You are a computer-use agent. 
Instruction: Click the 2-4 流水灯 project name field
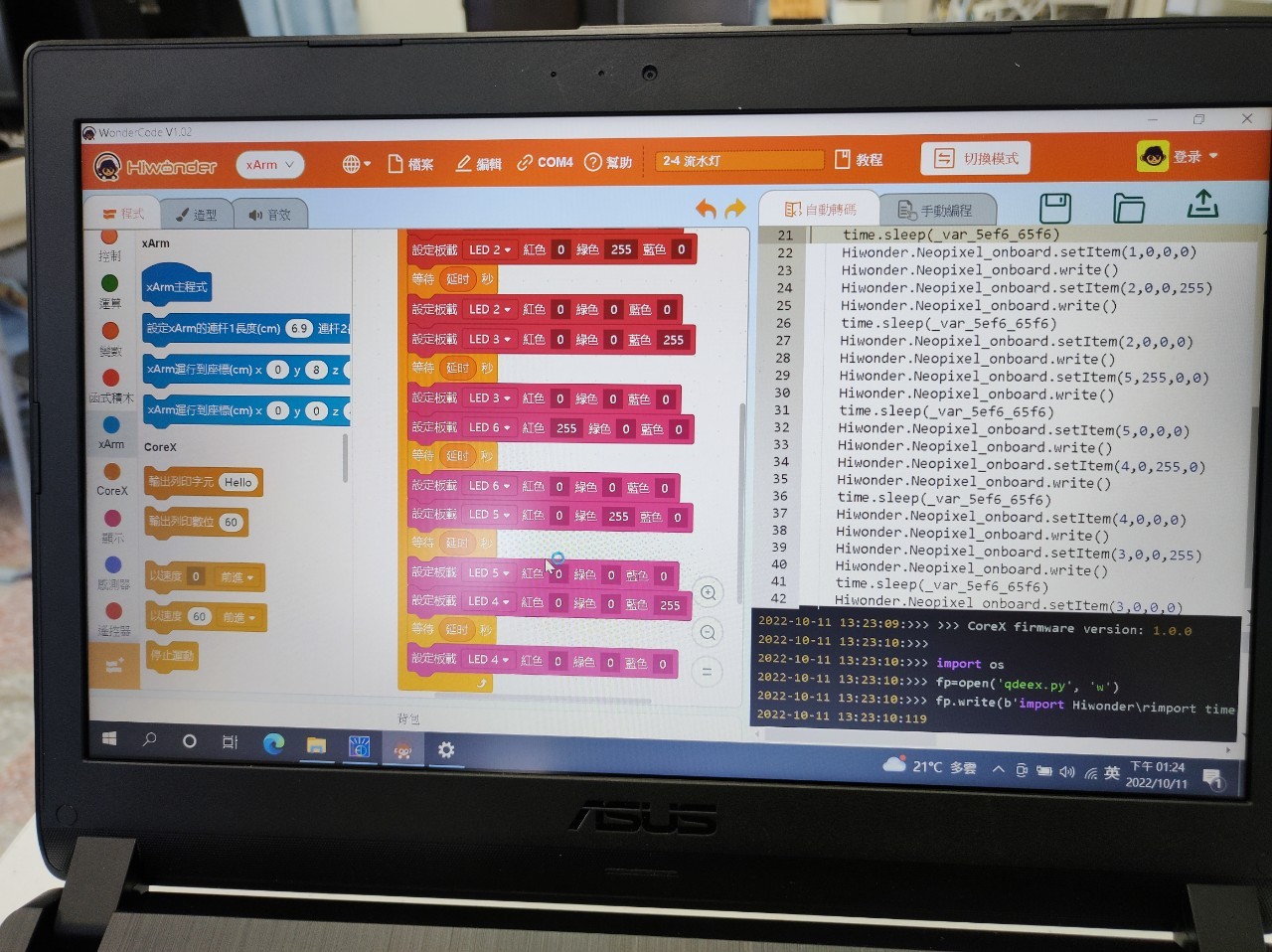pos(738,161)
